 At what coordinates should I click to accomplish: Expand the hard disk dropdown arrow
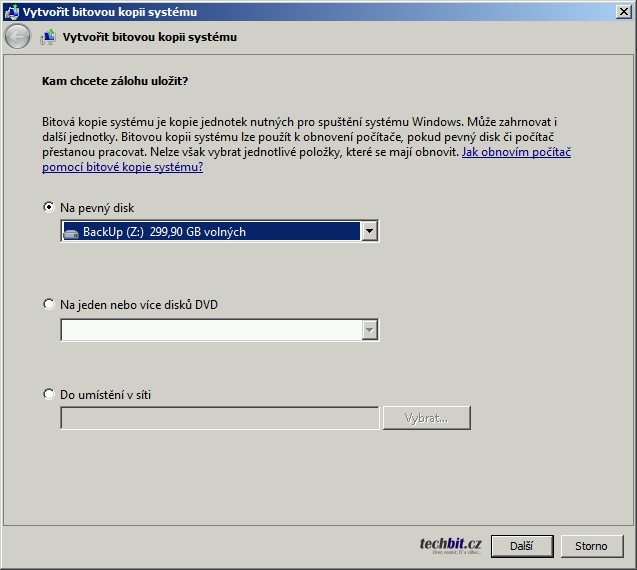tap(369, 232)
